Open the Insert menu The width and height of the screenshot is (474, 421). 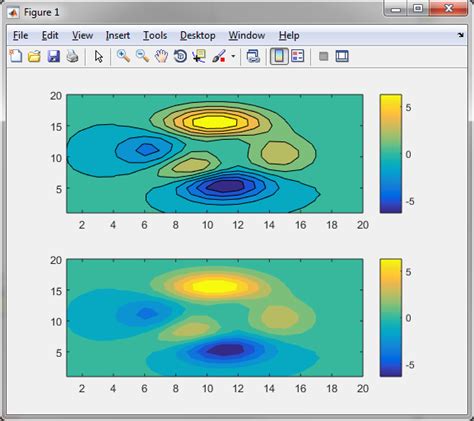118,35
